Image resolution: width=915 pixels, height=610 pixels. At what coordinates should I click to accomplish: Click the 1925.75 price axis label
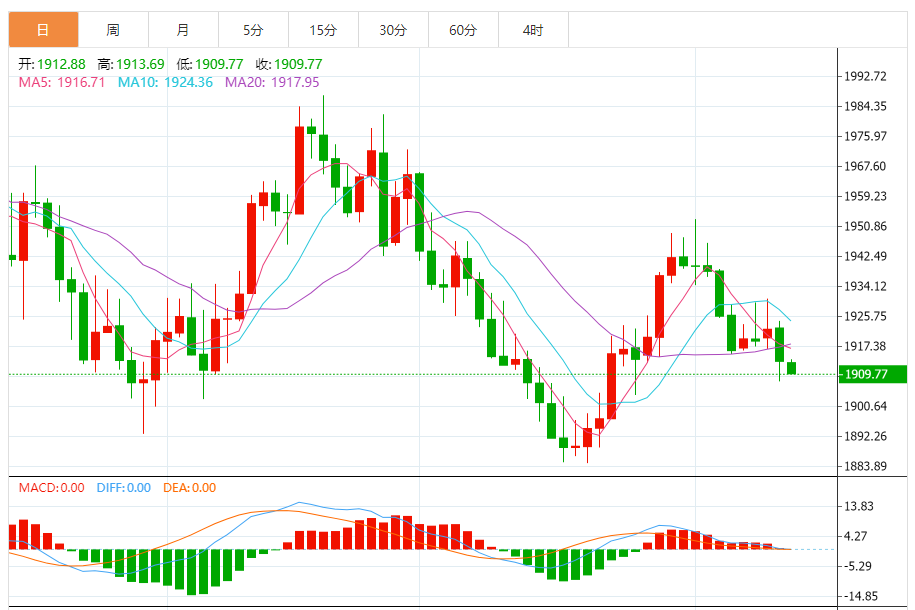click(865, 316)
